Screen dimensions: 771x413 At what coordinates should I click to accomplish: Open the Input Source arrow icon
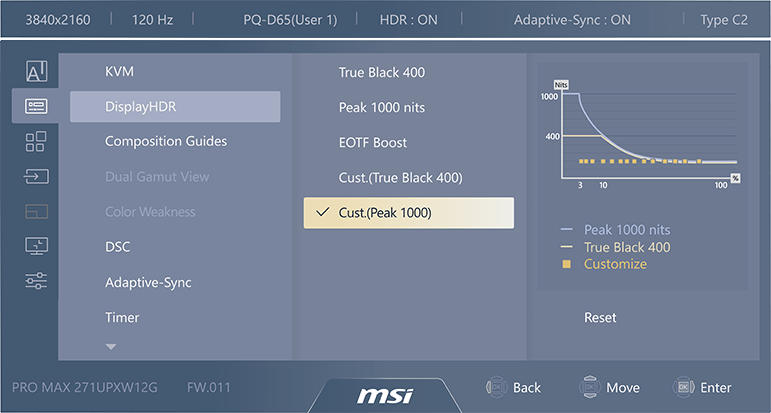tap(36, 176)
